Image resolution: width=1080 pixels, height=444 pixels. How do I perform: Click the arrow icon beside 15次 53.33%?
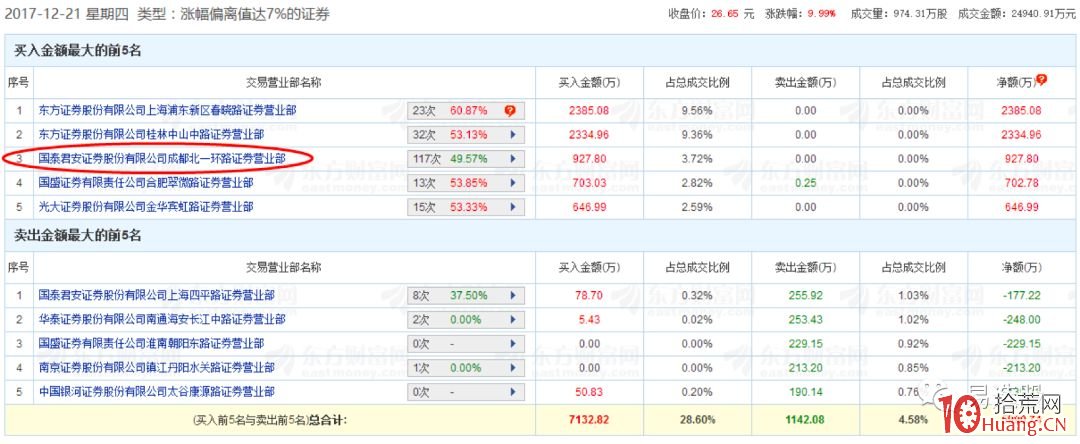(x=513, y=207)
